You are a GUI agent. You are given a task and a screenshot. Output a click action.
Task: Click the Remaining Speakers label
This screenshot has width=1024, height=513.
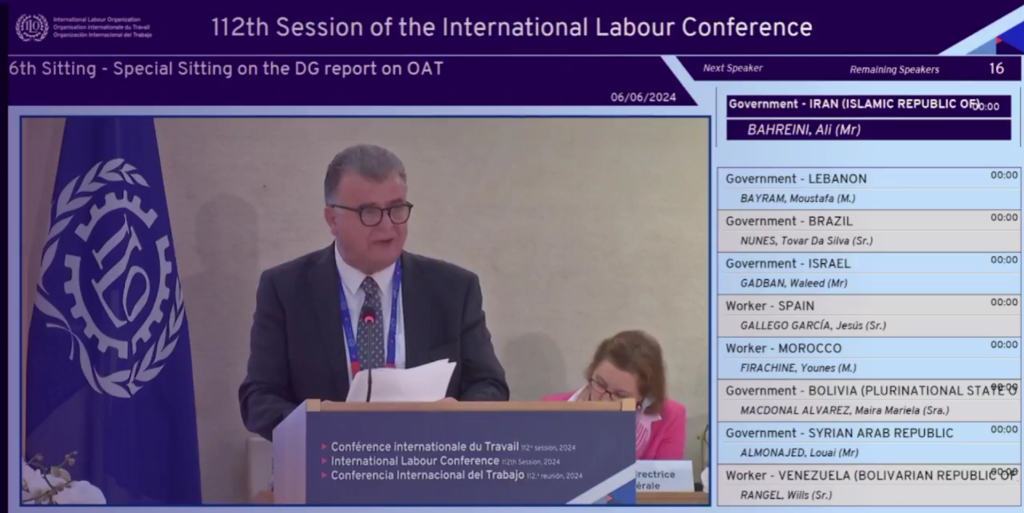pyautogui.click(x=894, y=70)
